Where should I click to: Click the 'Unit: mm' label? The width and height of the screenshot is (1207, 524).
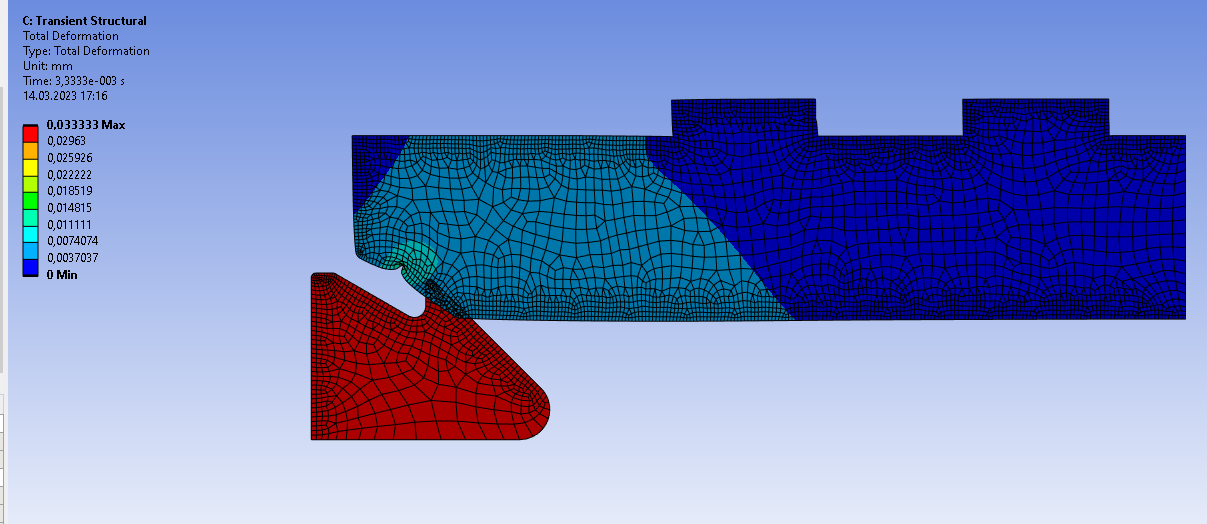pos(48,66)
